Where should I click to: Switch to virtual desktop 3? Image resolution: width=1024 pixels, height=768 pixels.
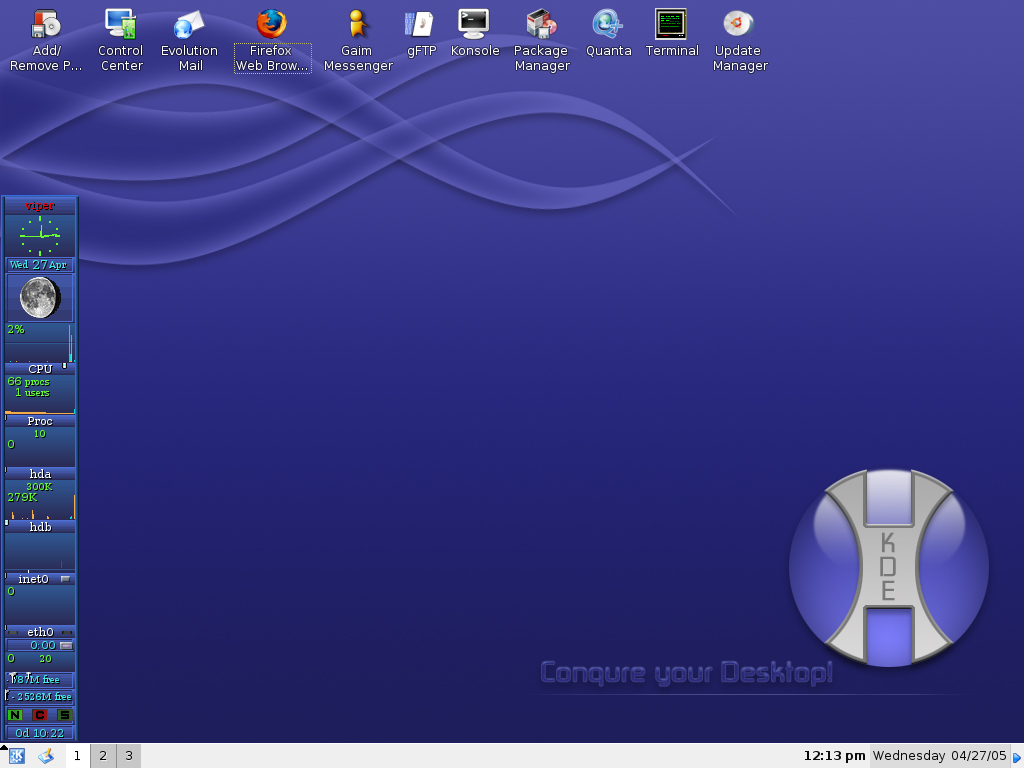coord(129,756)
